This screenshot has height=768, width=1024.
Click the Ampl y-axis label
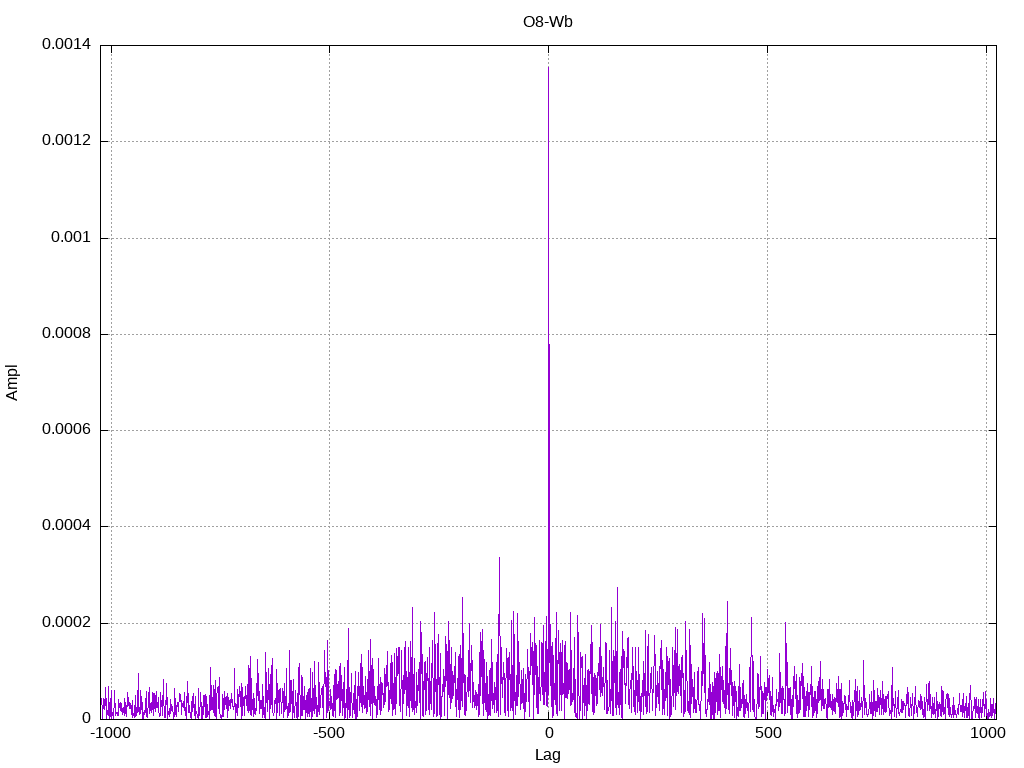point(13,382)
